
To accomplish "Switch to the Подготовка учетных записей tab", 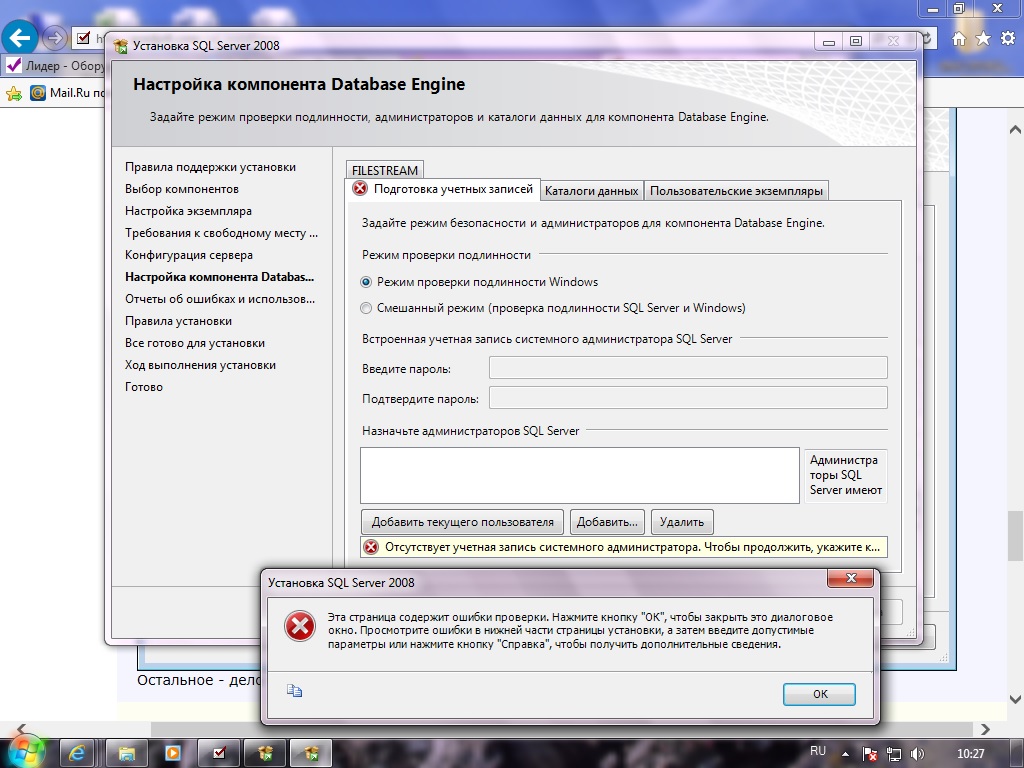I will click(x=443, y=189).
